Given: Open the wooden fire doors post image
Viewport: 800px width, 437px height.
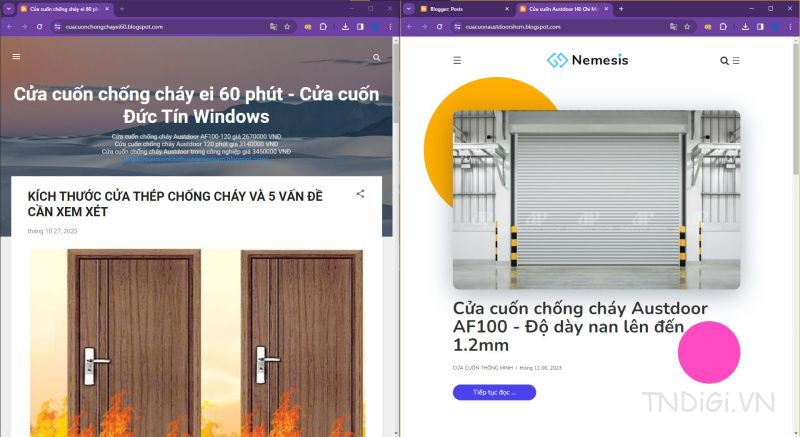Looking at the screenshot, I should [196, 343].
